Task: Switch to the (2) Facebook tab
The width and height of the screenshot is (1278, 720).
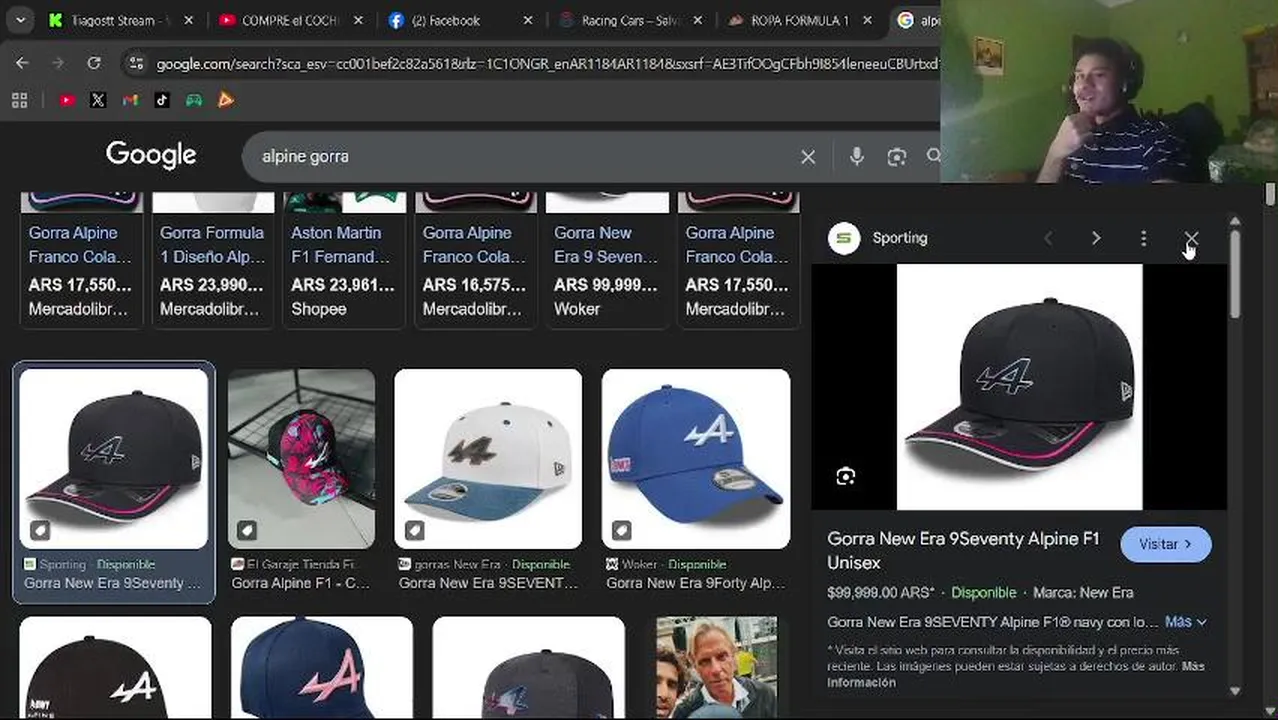Action: [447, 20]
